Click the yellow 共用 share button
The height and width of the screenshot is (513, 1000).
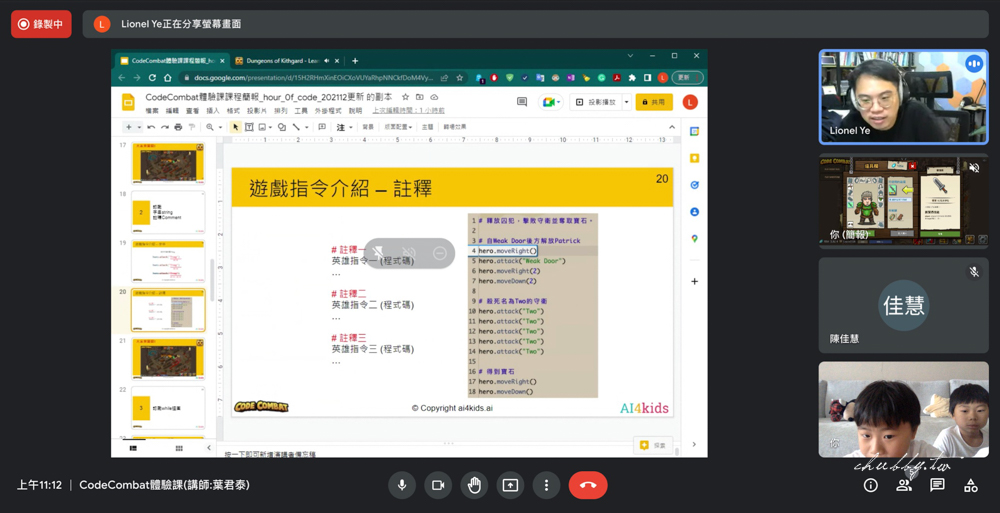[x=654, y=102]
